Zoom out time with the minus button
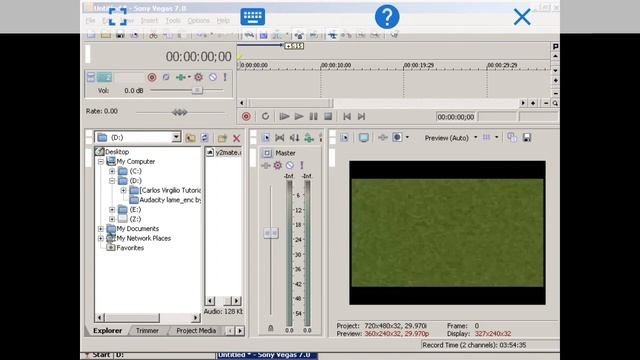The width and height of the screenshot is (640, 360). (546, 103)
